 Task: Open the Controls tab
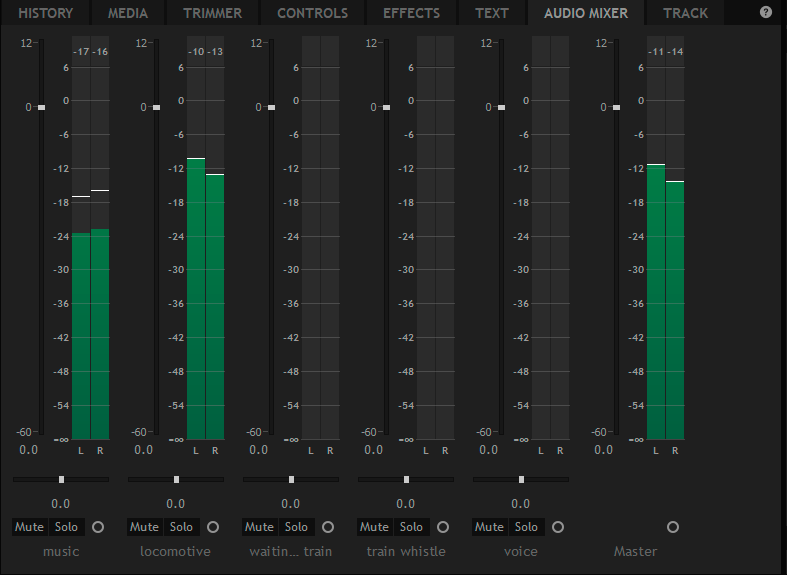tap(313, 13)
